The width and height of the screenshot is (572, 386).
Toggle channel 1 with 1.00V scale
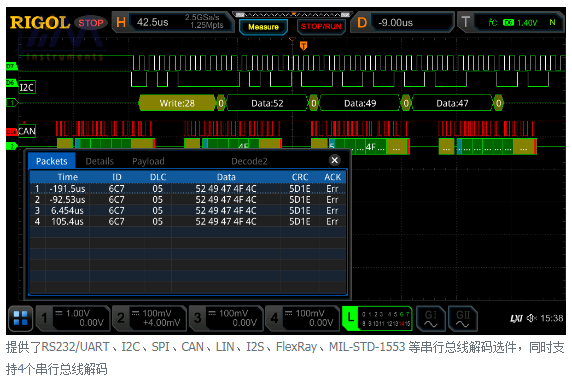(x=73, y=318)
